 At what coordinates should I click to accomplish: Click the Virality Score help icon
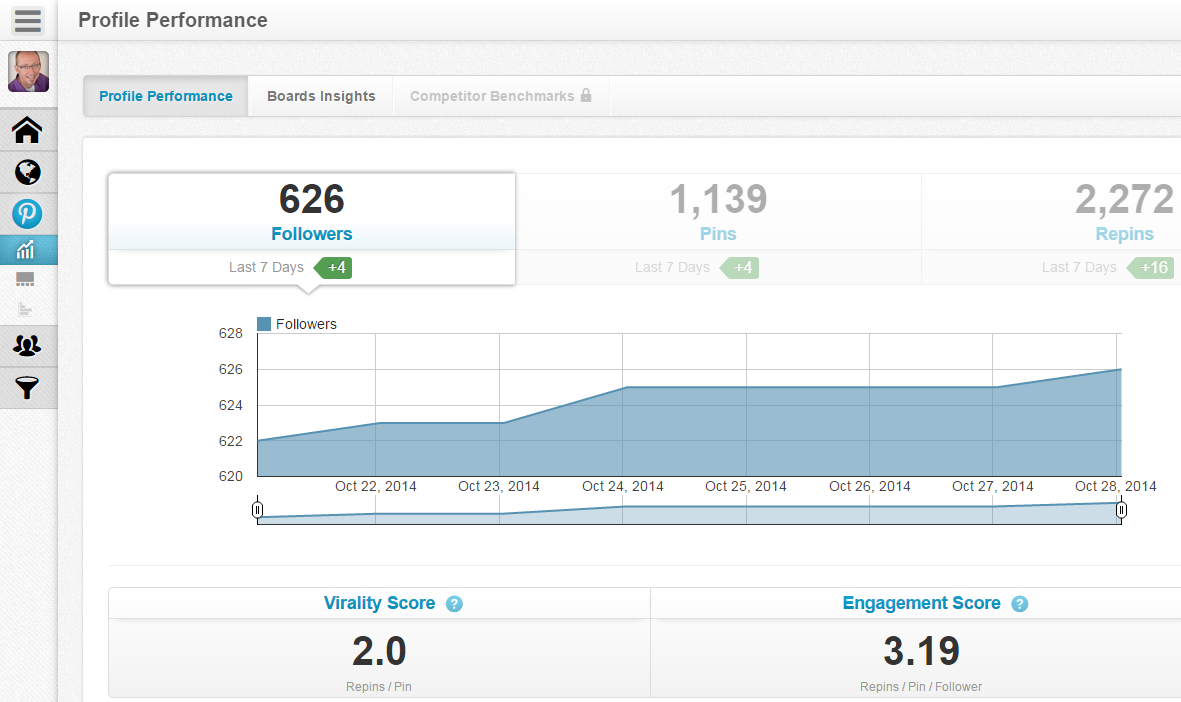pos(454,604)
